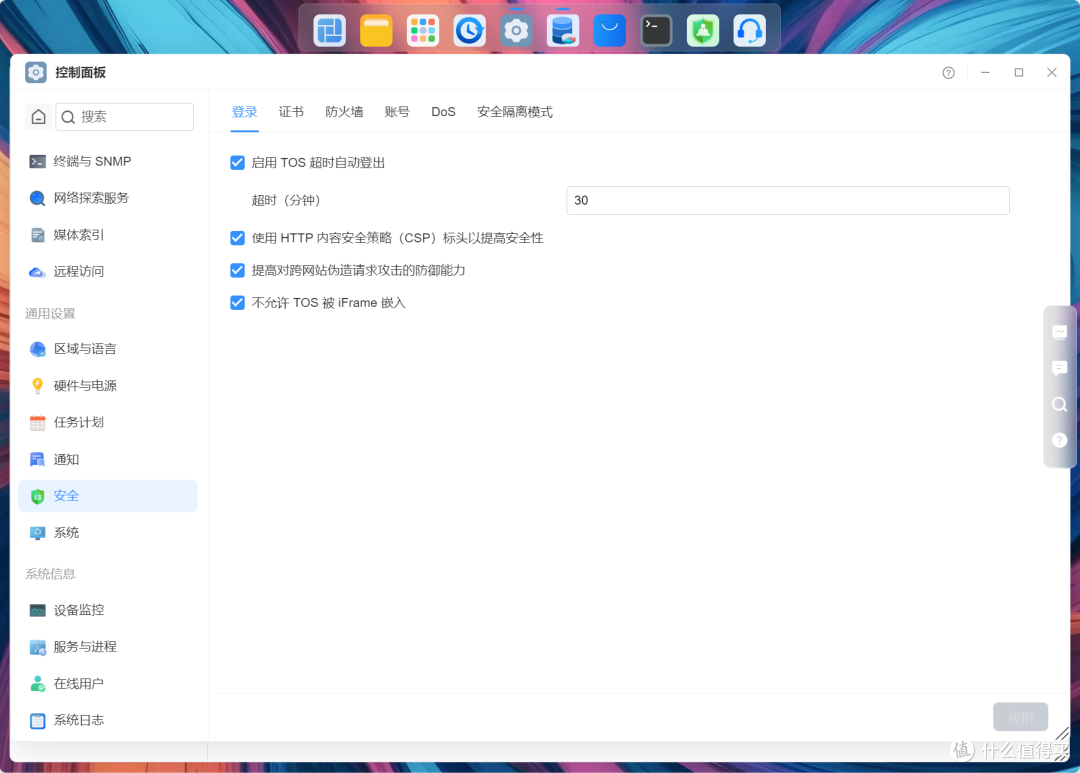
Task: Click chat bubble icon in right floating panel
Action: (x=1059, y=368)
